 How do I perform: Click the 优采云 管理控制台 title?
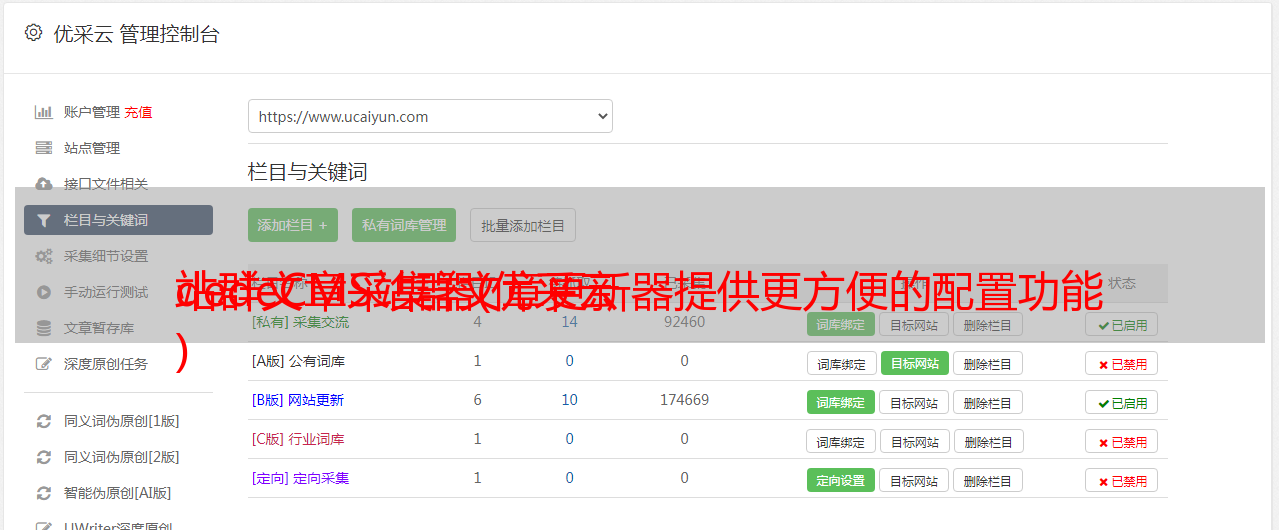136,34
